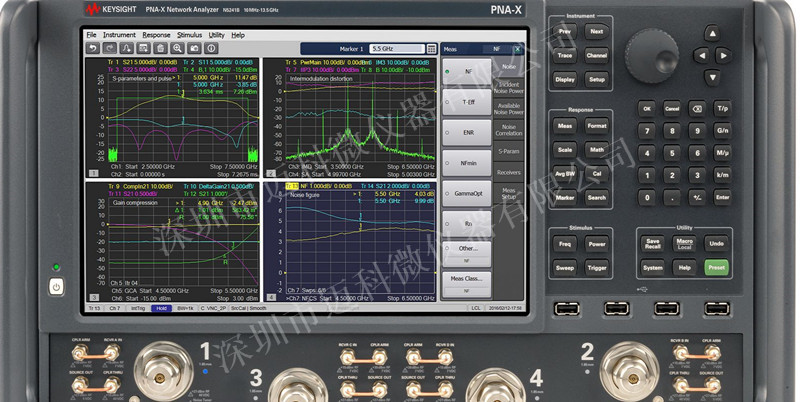Select the NFmin measurement softkey
Screen dimensions: 800x402
(x=467, y=163)
